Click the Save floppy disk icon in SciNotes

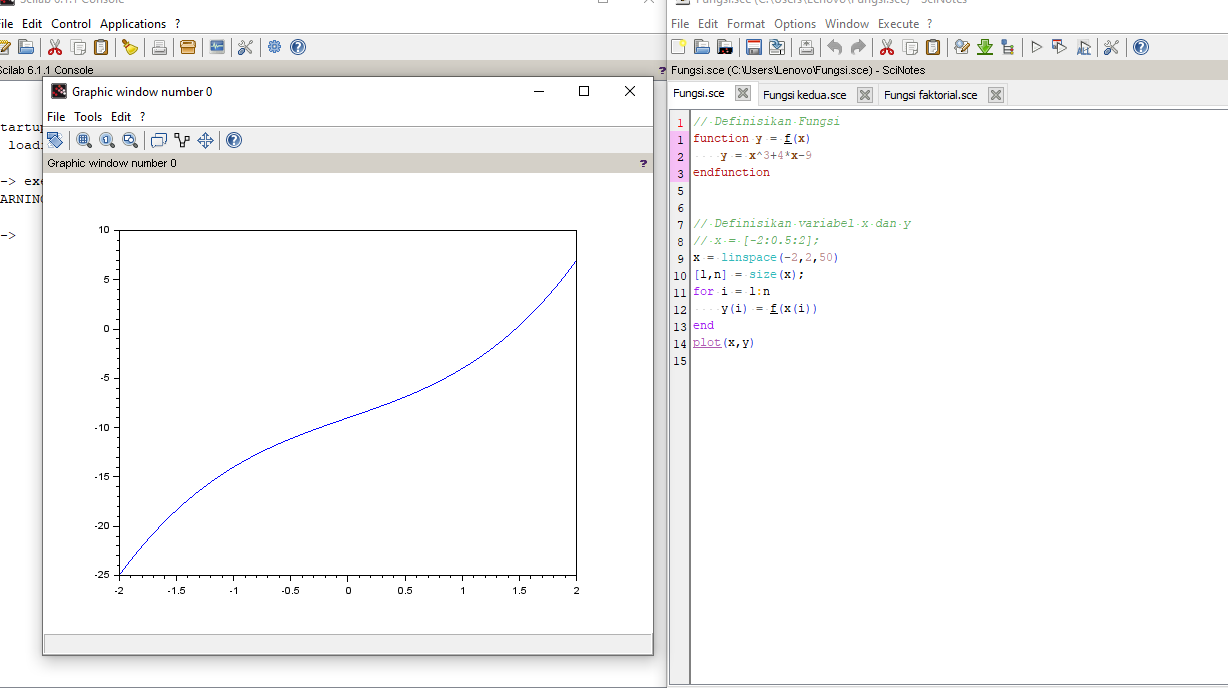pos(754,47)
